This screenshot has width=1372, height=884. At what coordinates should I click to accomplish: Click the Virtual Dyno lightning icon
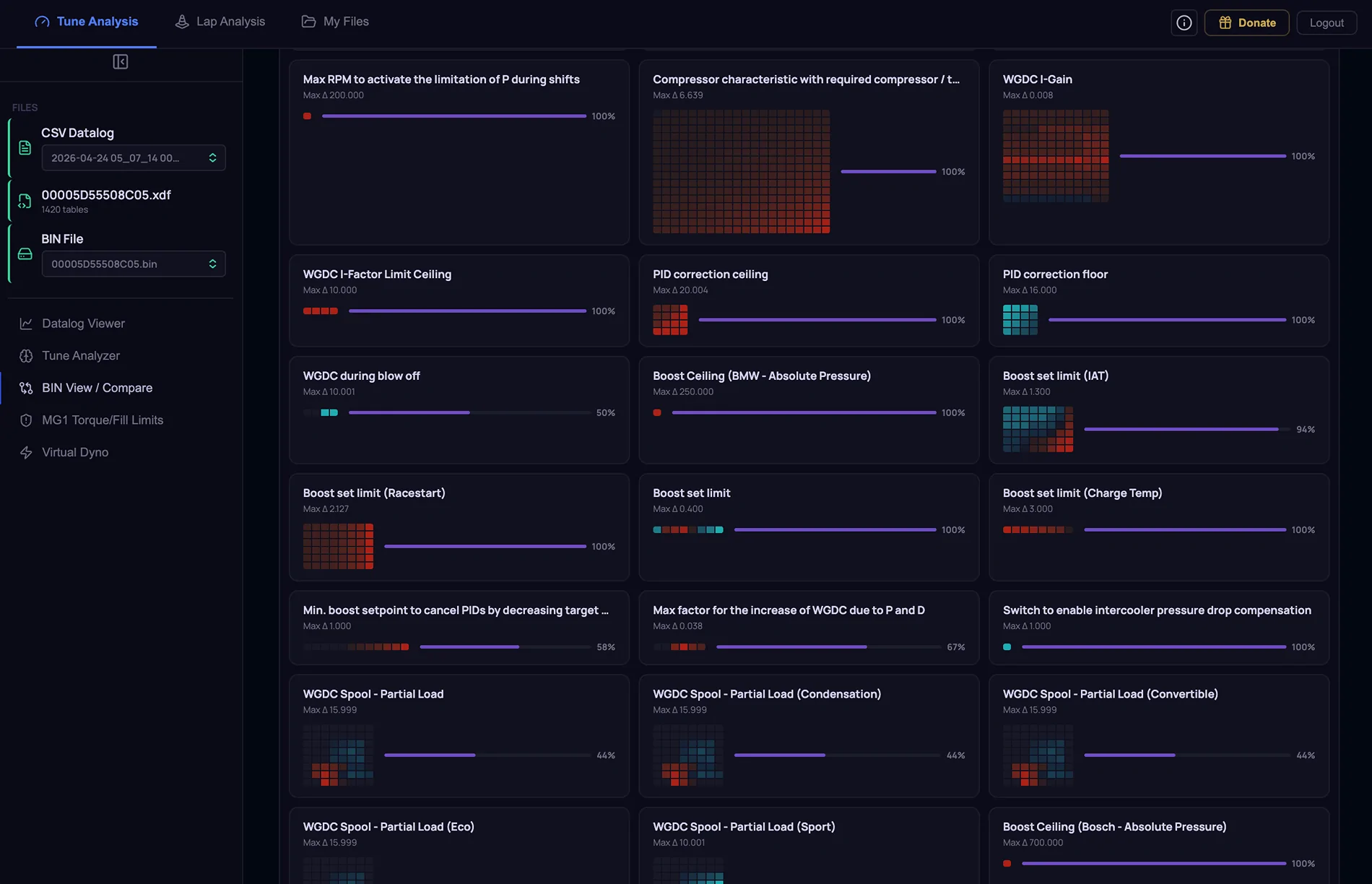click(26, 452)
